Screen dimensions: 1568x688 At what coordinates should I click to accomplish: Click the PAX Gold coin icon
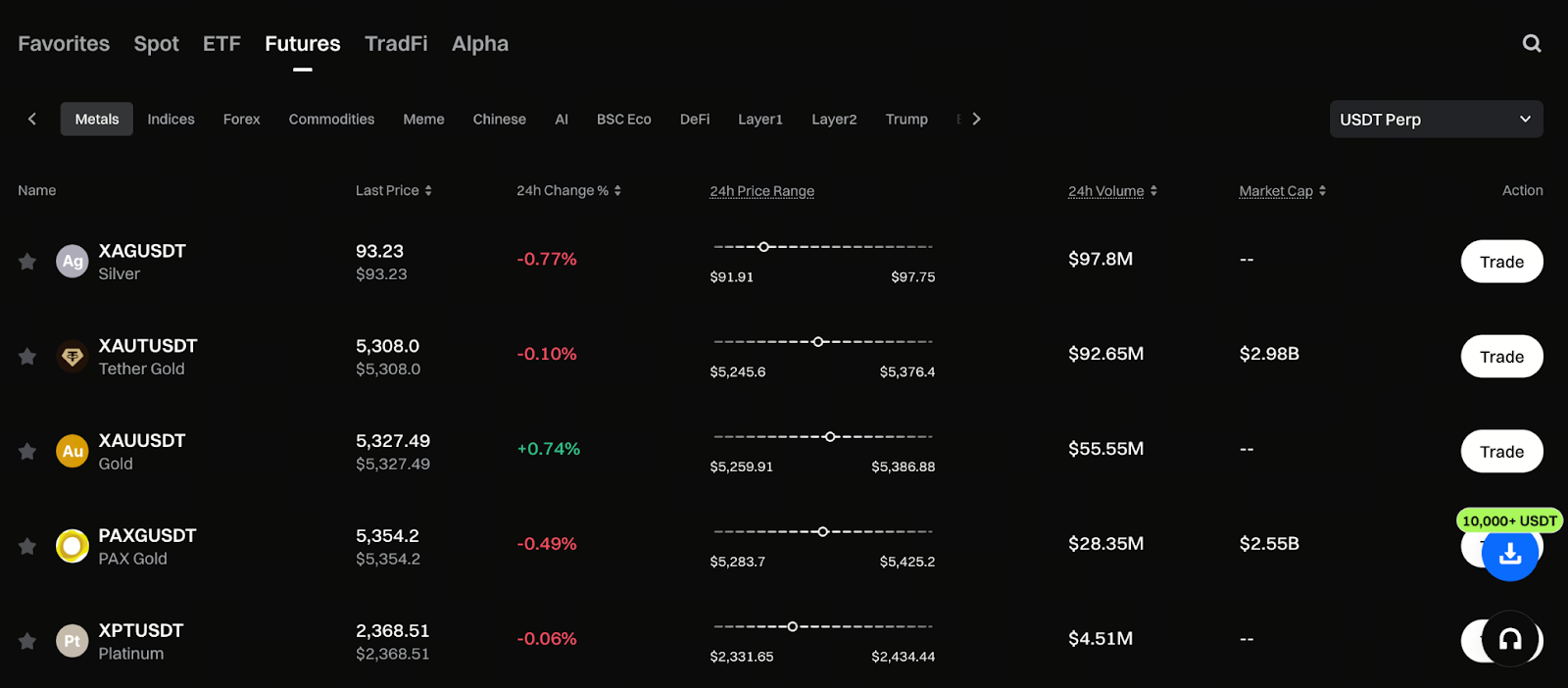73,546
